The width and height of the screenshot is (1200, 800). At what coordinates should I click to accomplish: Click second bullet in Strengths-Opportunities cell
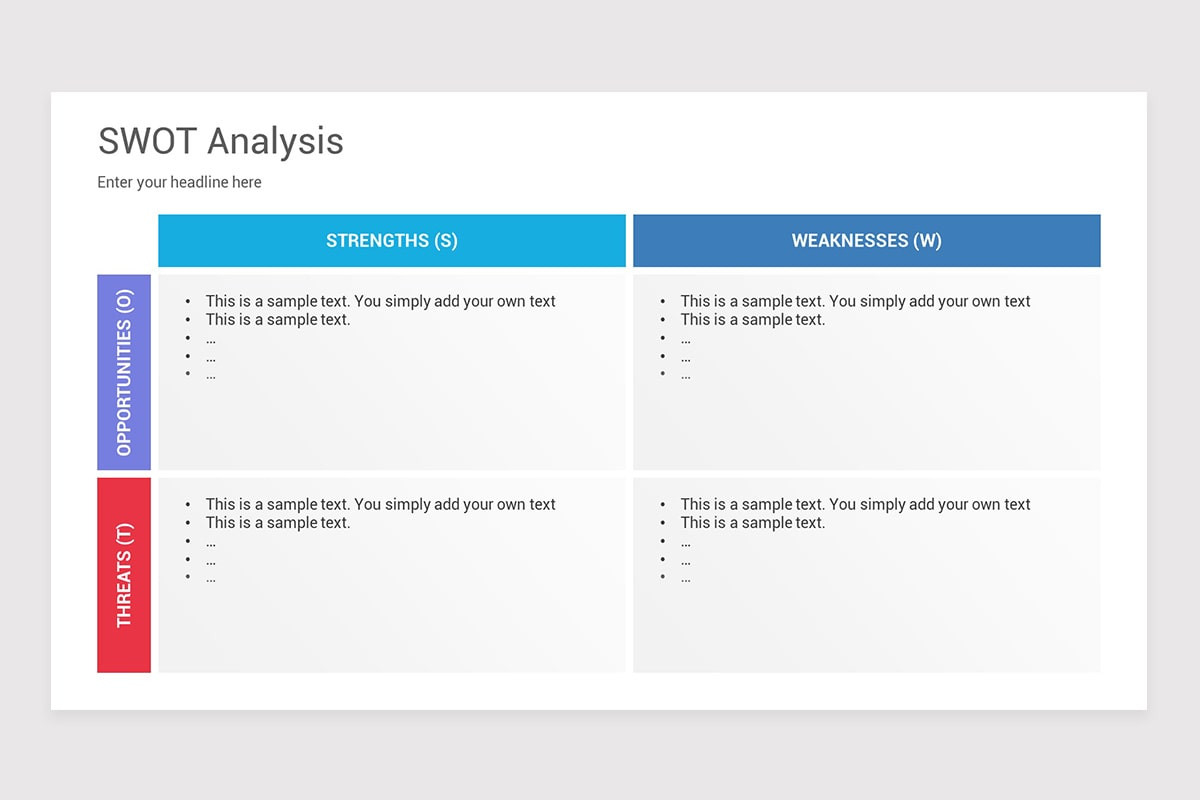(x=278, y=320)
